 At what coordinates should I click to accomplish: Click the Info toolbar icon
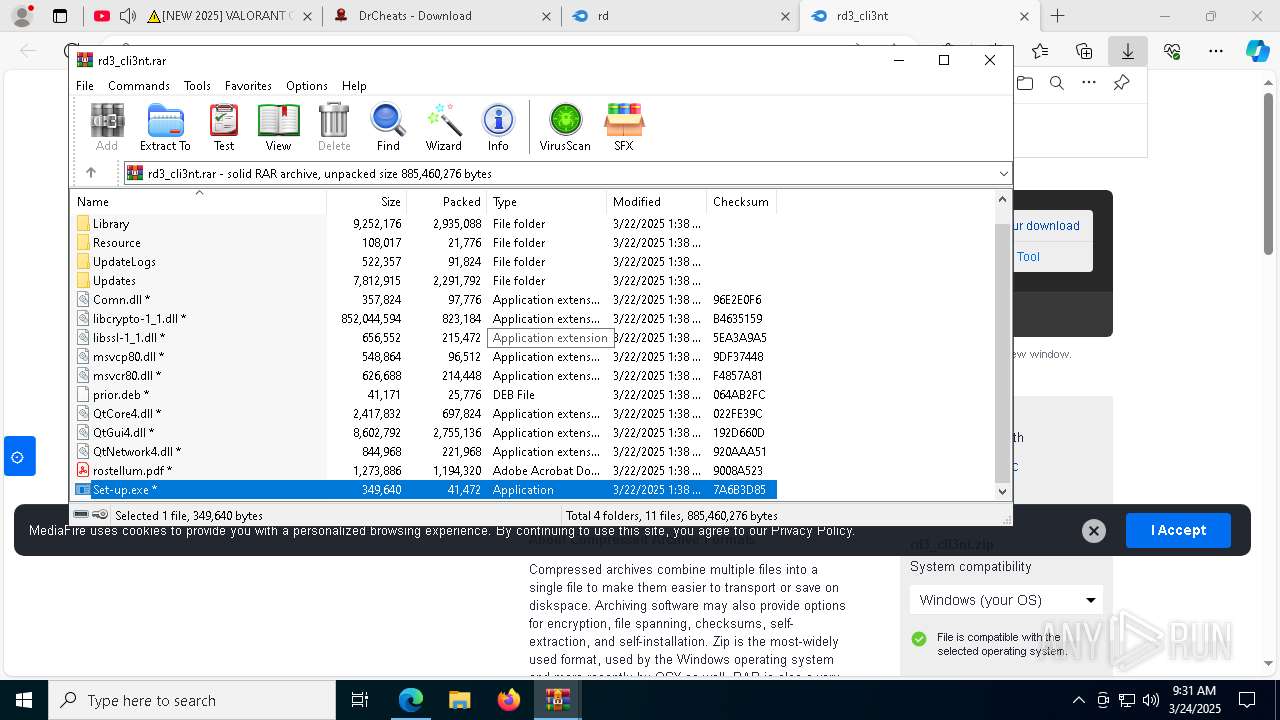pos(498,127)
